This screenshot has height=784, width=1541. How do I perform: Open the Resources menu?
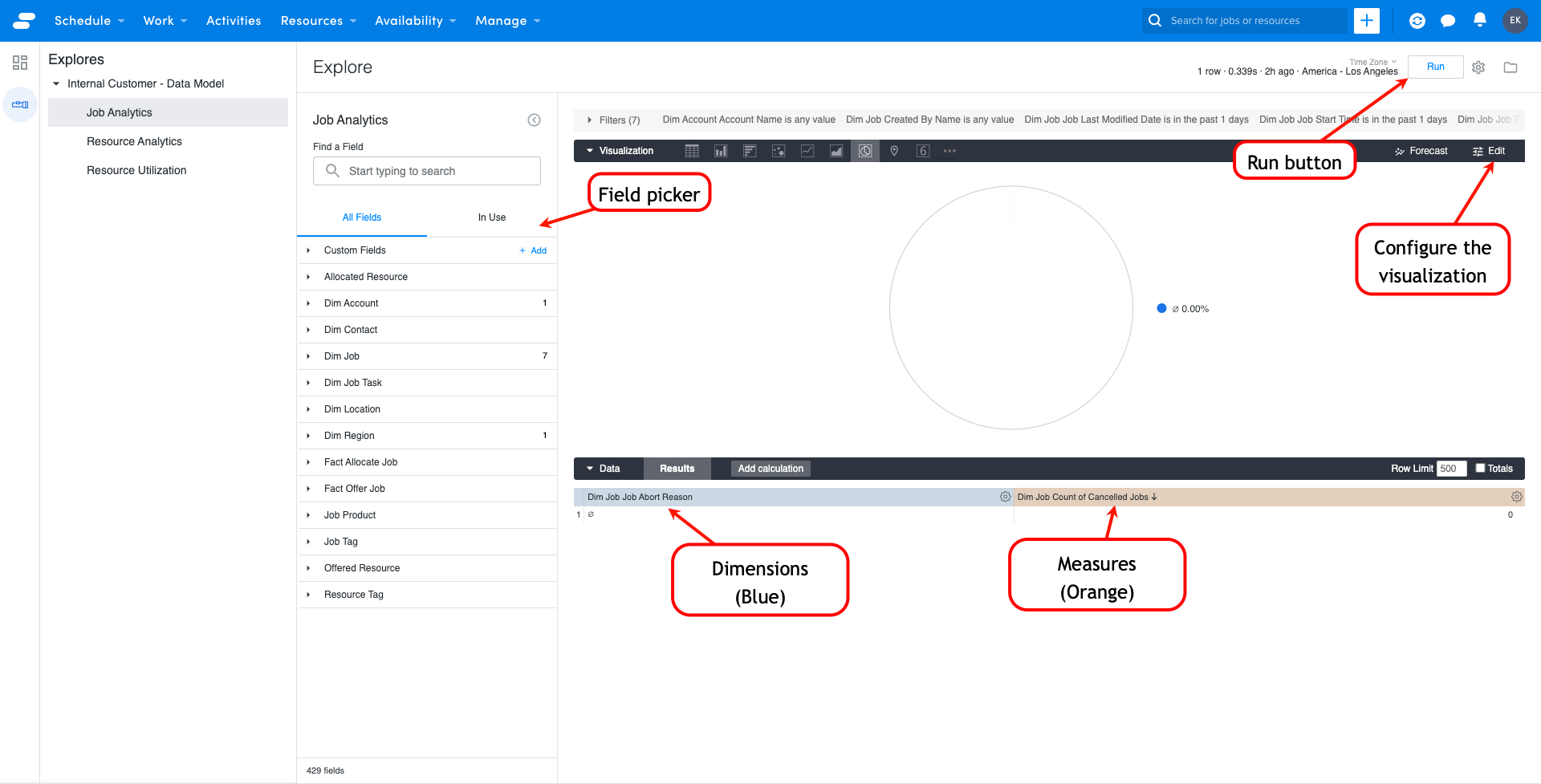(x=318, y=21)
